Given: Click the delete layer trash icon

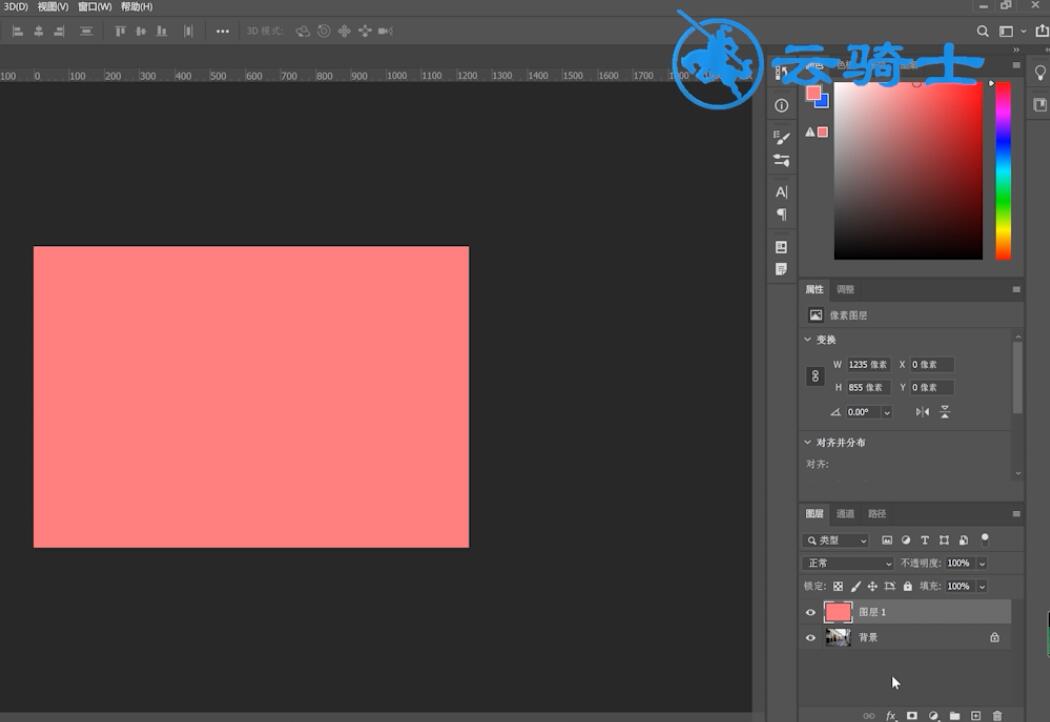Looking at the screenshot, I should [997, 715].
